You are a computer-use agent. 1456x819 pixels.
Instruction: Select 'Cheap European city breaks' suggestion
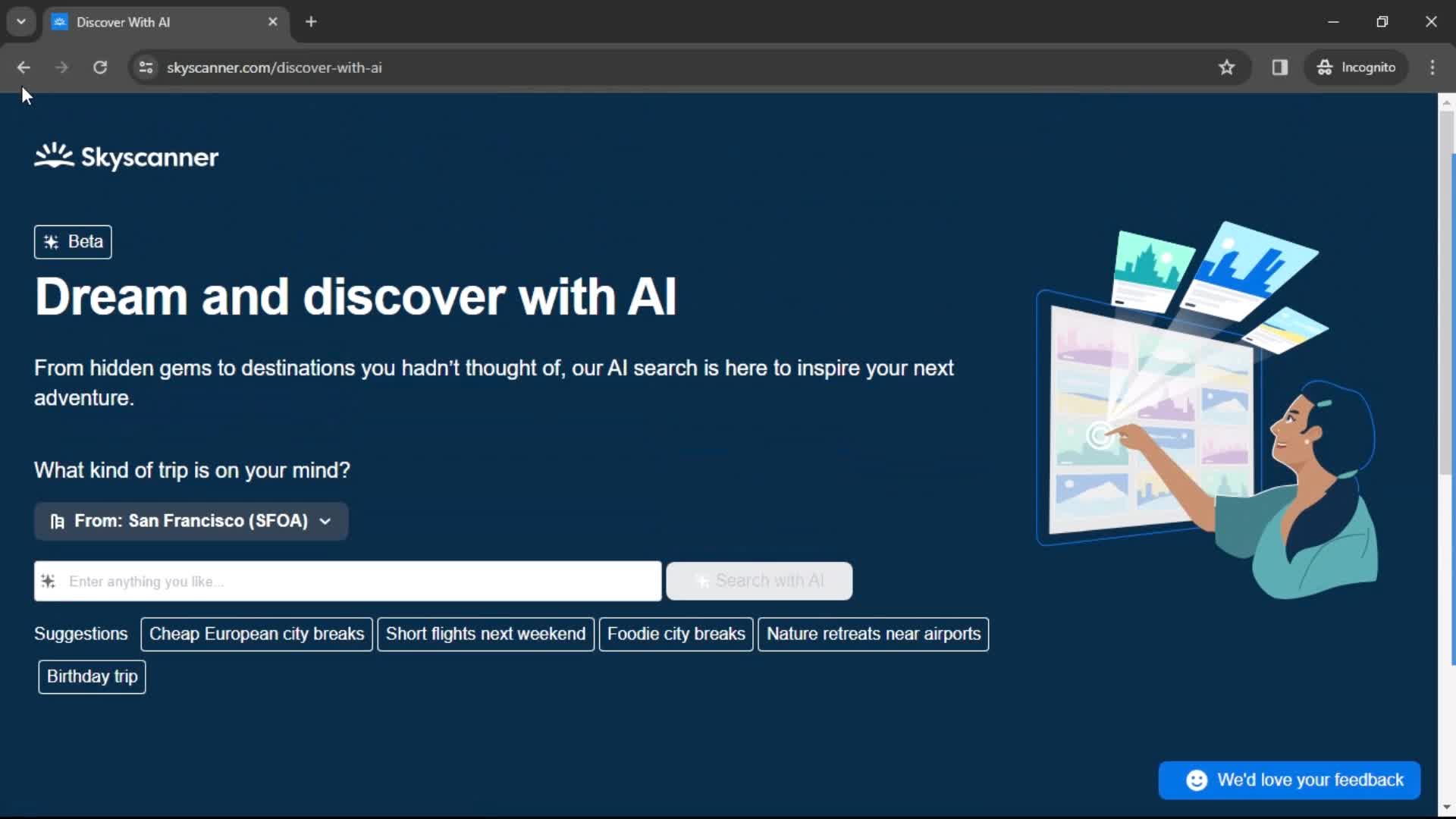click(256, 634)
